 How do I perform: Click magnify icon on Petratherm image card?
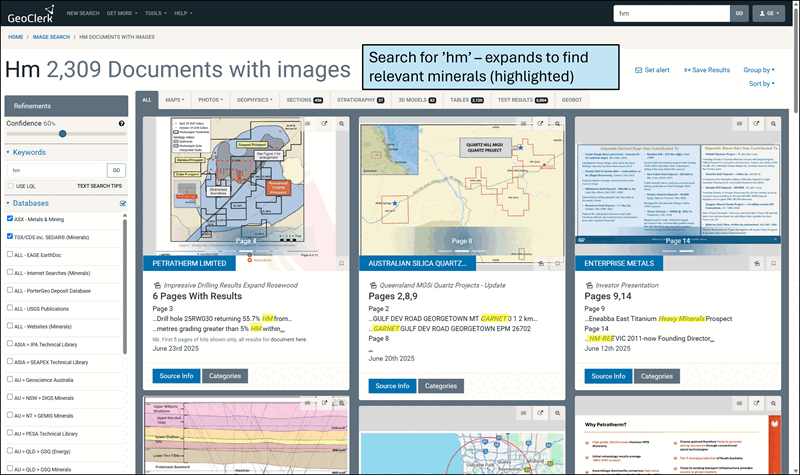341,124
